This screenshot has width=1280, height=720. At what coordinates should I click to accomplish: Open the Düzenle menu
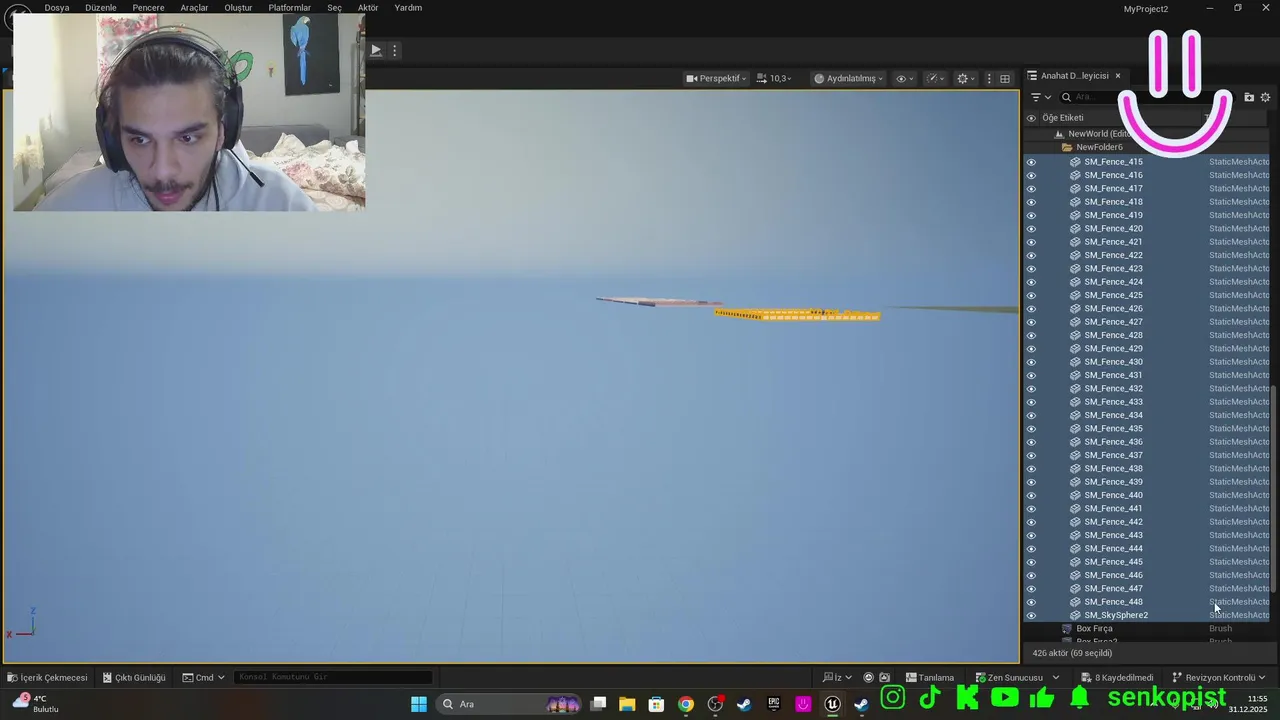point(101,8)
